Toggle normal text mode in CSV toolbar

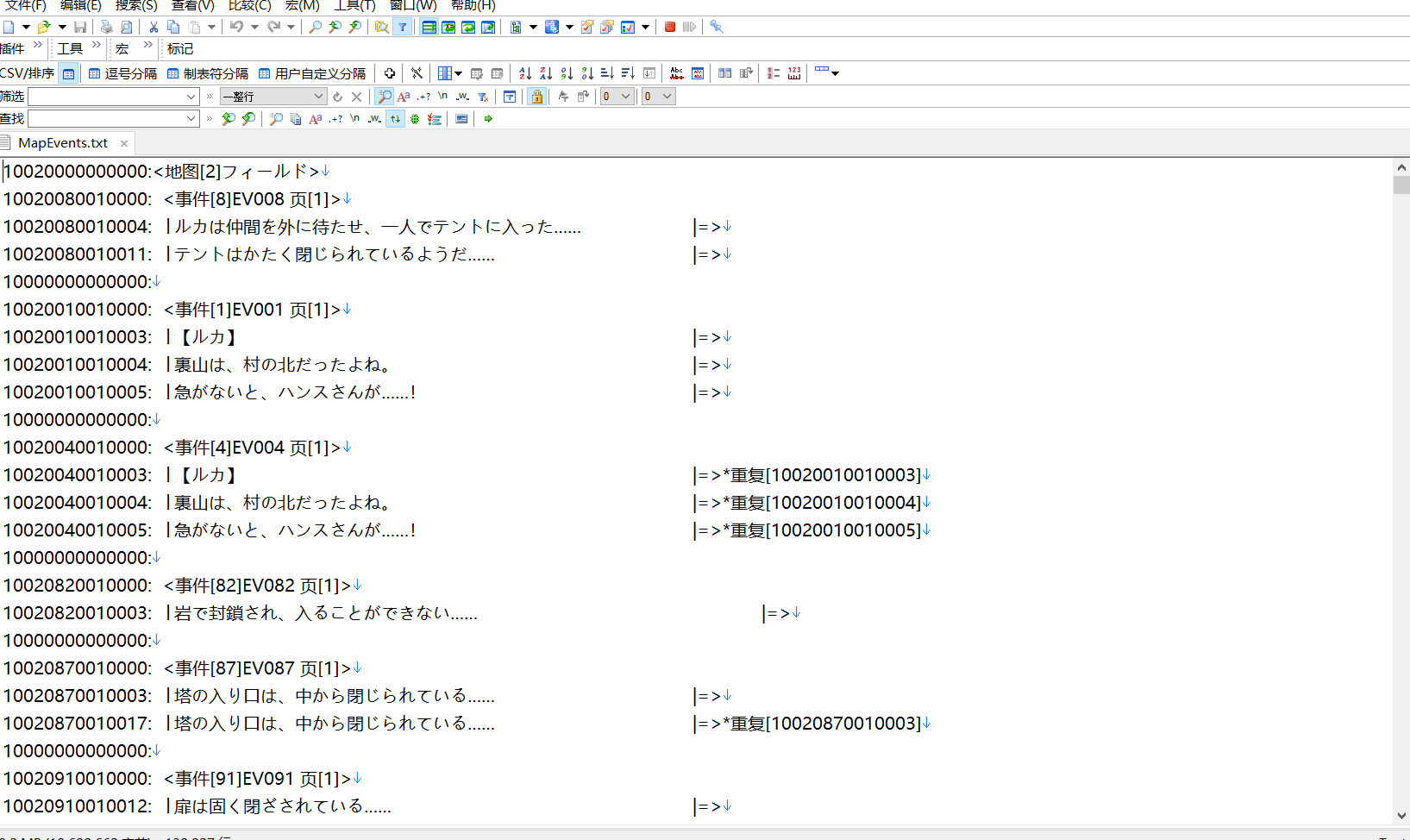point(69,73)
